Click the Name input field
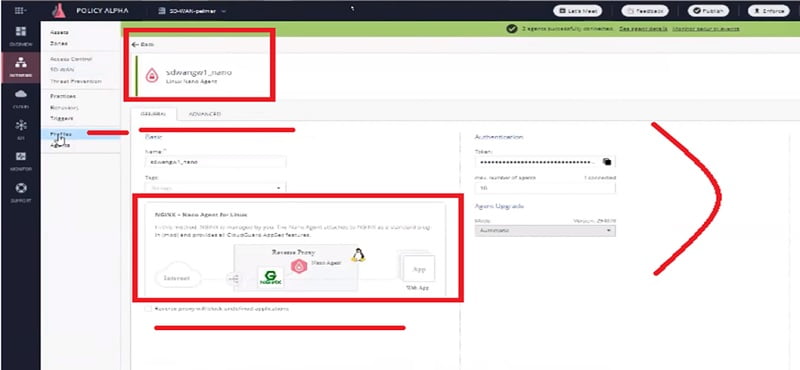The height and width of the screenshot is (370, 800). 215,162
